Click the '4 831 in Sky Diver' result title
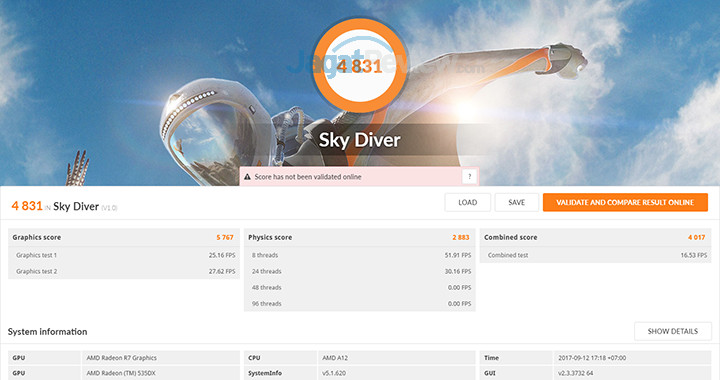The width and height of the screenshot is (720, 380). 64,206
